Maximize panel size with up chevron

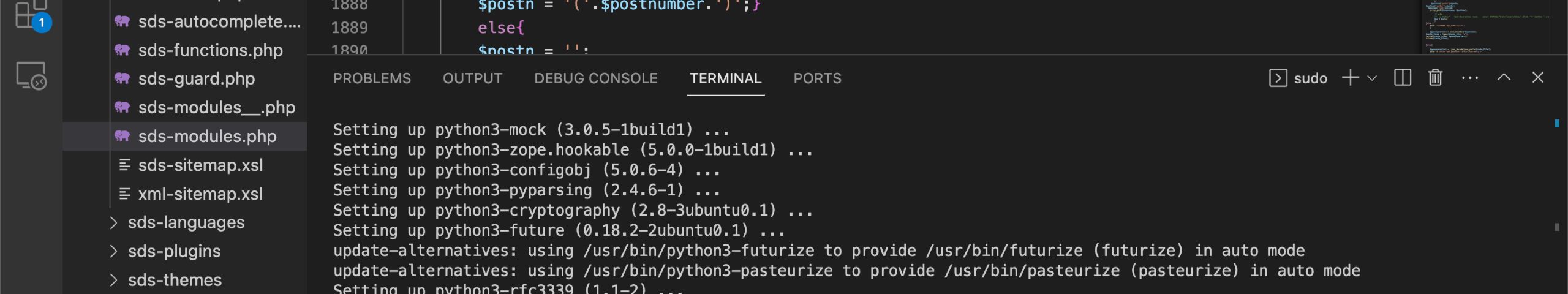[1504, 77]
